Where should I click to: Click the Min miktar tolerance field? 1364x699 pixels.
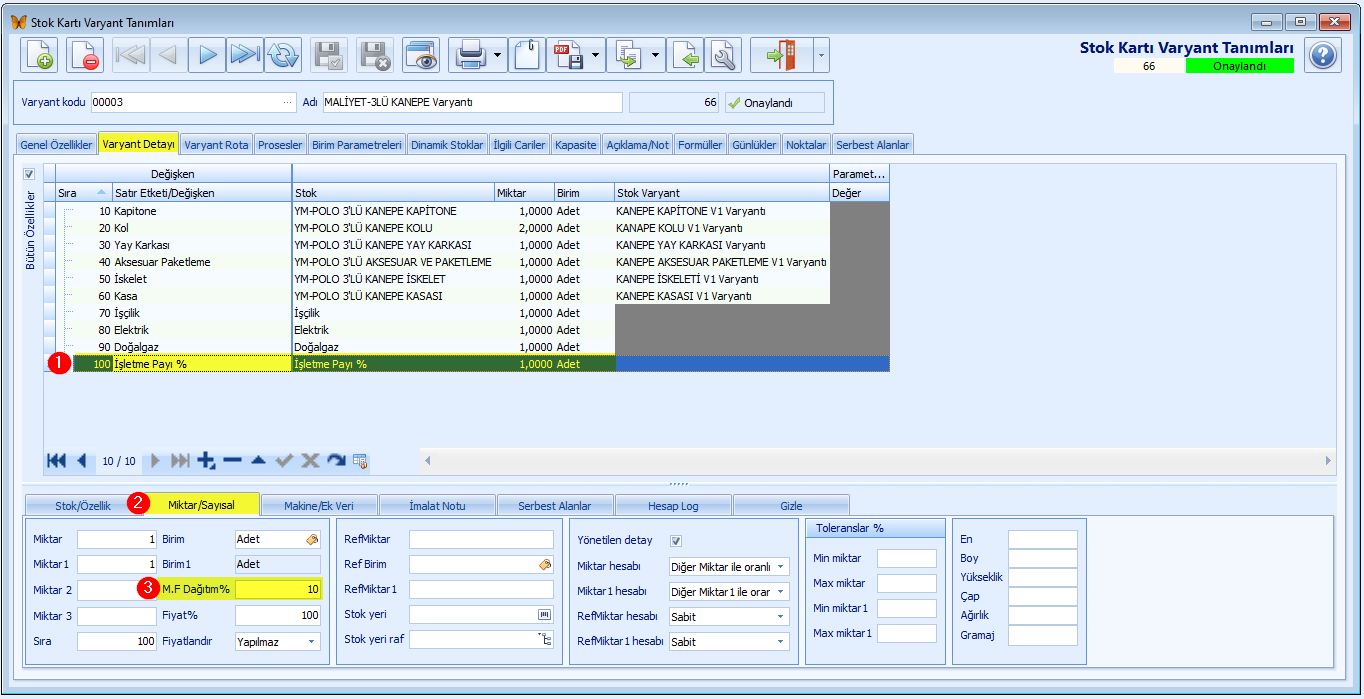coord(907,559)
